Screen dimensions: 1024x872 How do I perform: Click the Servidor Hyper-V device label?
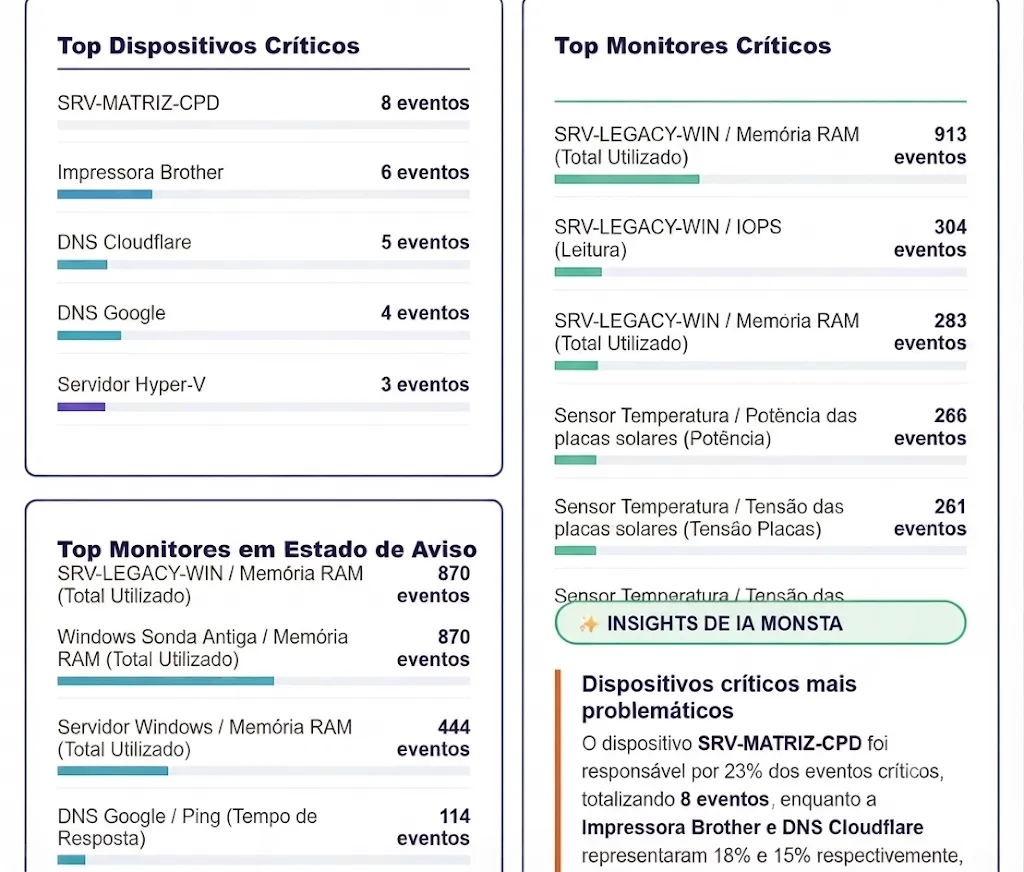pos(131,384)
